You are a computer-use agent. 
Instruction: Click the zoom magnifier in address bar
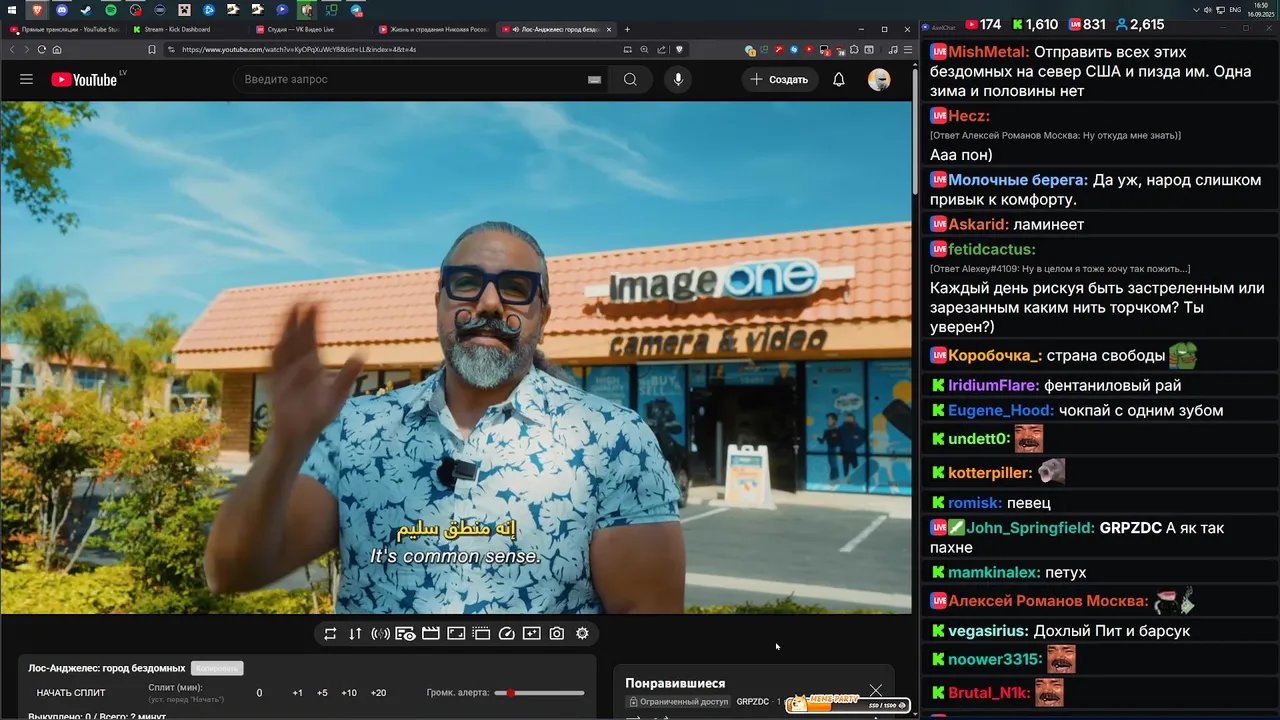[x=645, y=49]
